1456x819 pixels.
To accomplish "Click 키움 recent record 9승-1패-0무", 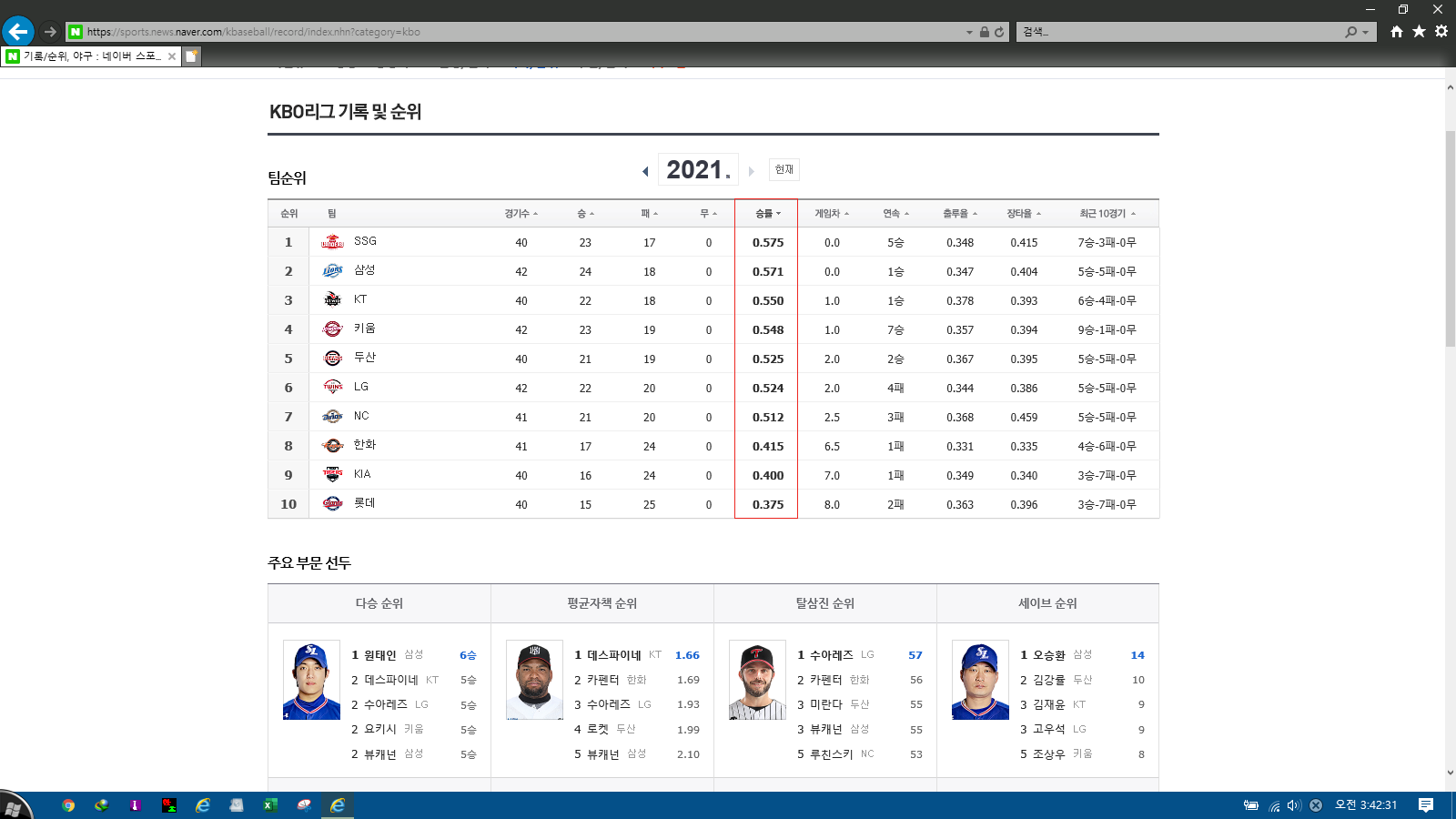I will click(1107, 330).
